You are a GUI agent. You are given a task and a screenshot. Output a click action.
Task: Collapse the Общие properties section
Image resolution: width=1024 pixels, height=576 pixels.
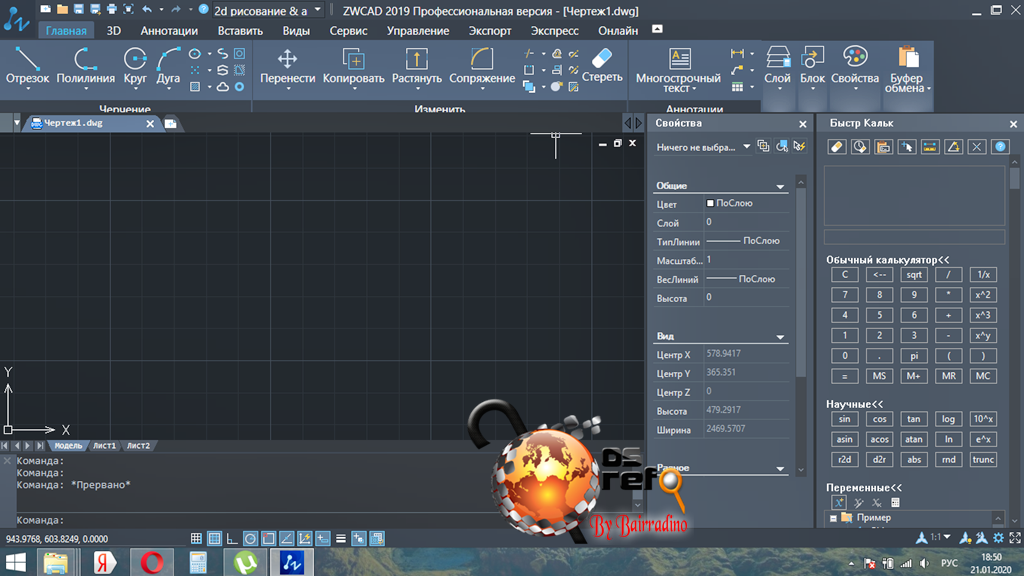point(780,186)
